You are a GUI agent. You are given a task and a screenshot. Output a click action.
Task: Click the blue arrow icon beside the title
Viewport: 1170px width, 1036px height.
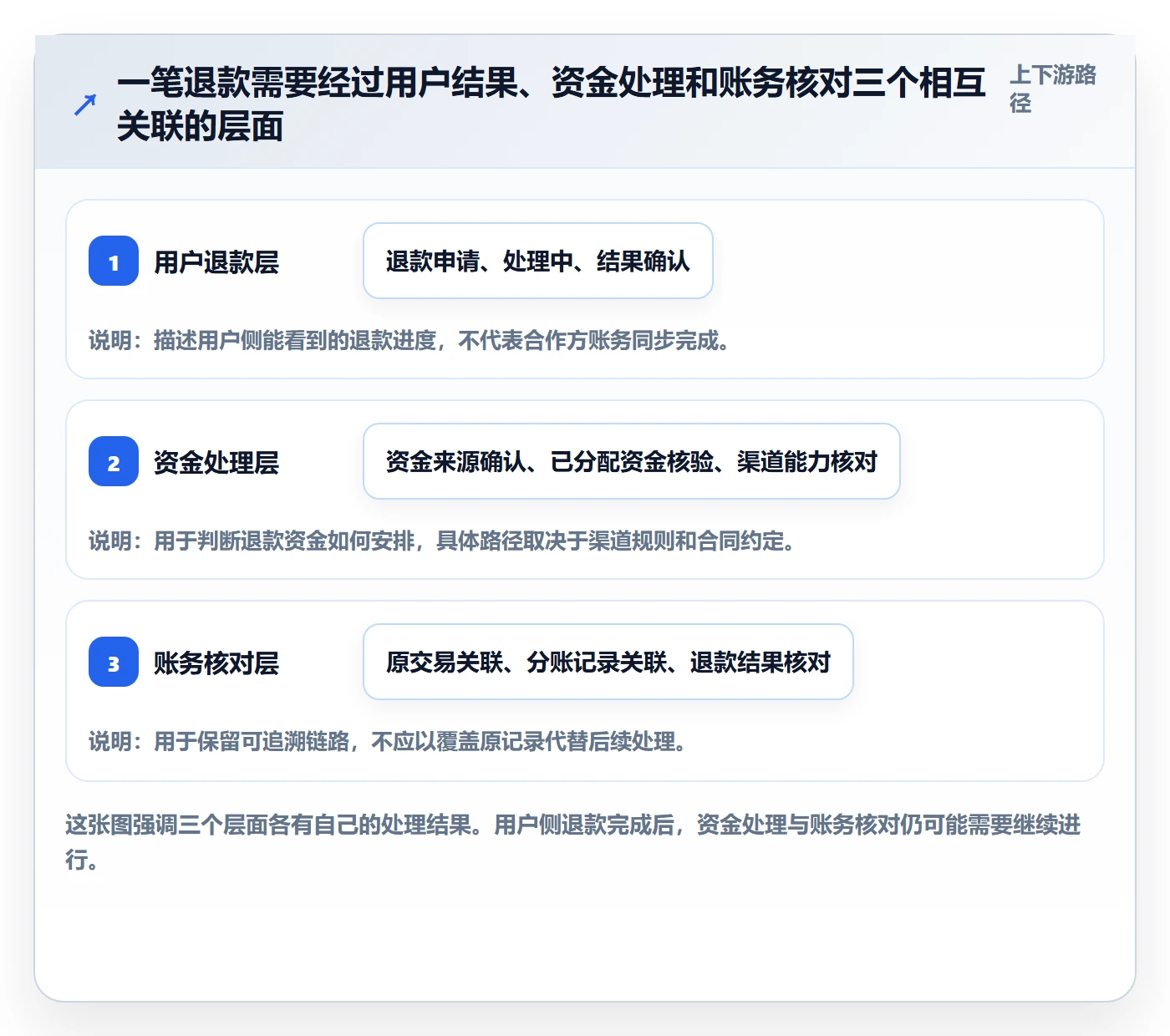click(x=84, y=105)
